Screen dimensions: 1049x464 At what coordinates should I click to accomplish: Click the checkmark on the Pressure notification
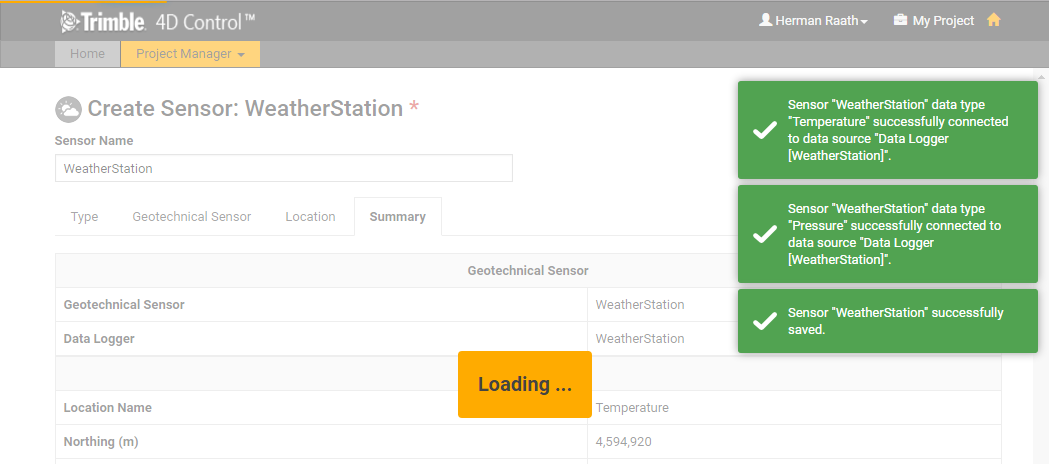(x=765, y=234)
